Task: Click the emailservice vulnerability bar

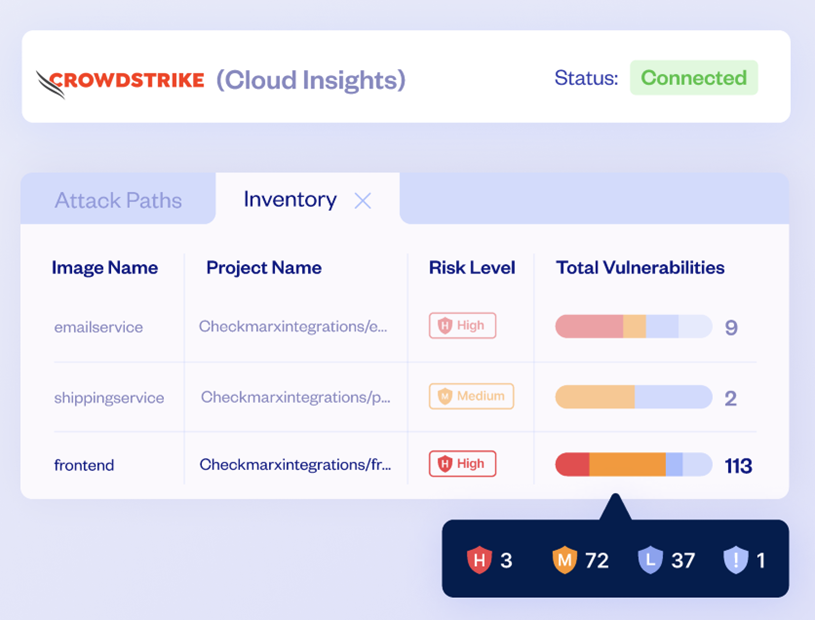Action: [634, 326]
